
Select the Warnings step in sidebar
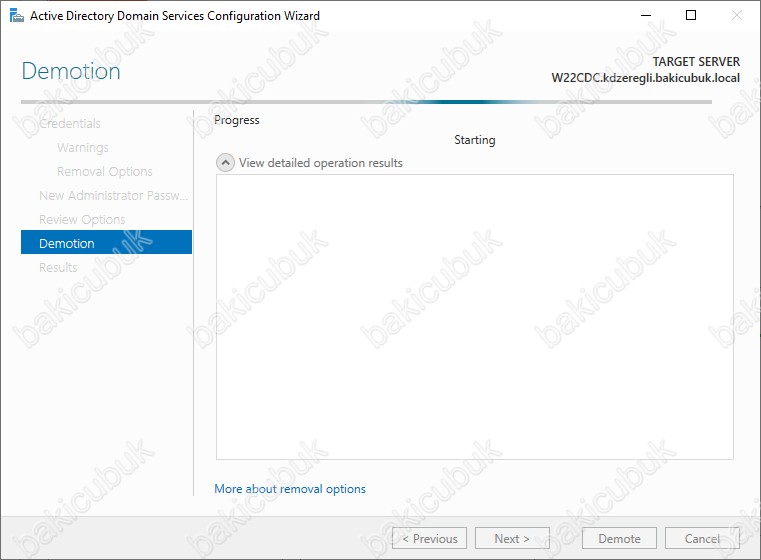click(x=83, y=148)
